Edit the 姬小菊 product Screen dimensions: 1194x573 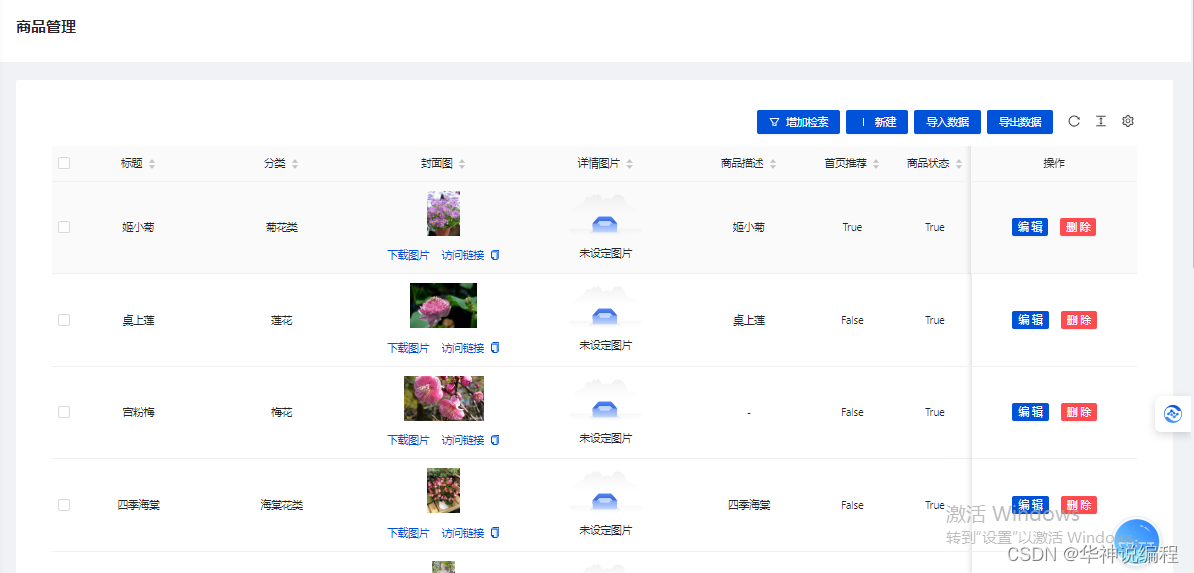click(1030, 227)
